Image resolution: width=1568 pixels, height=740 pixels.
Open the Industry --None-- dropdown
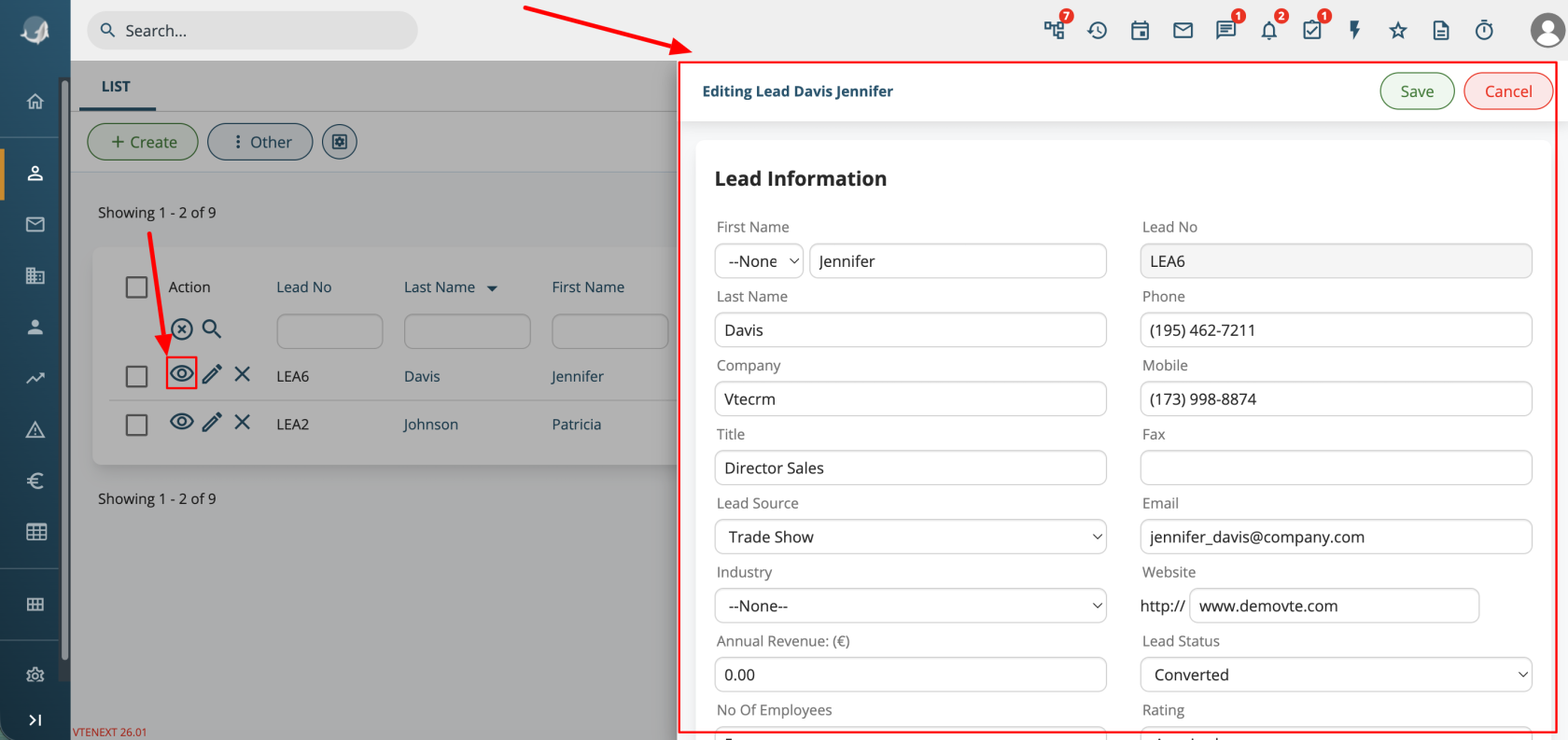coord(911,606)
